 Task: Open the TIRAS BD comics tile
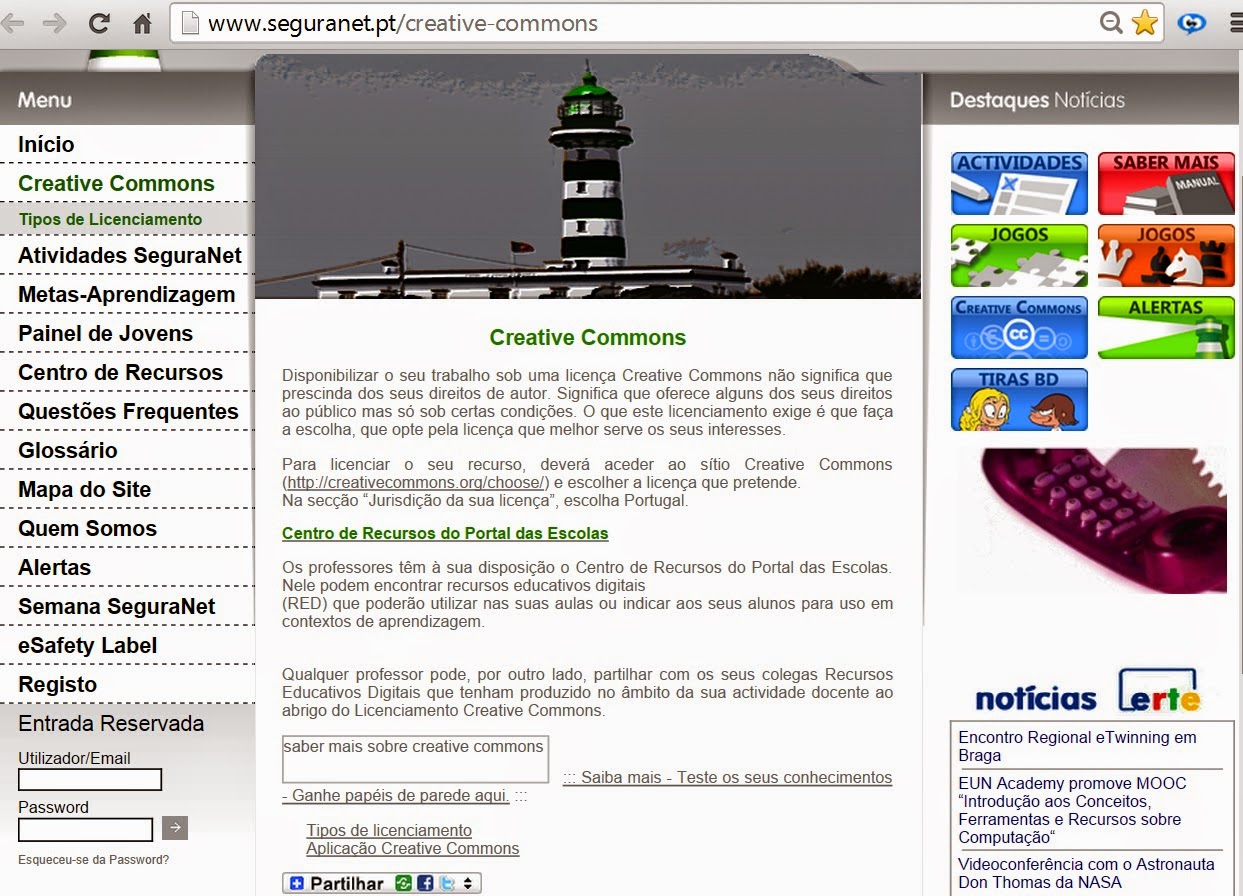pyautogui.click(x=1019, y=399)
